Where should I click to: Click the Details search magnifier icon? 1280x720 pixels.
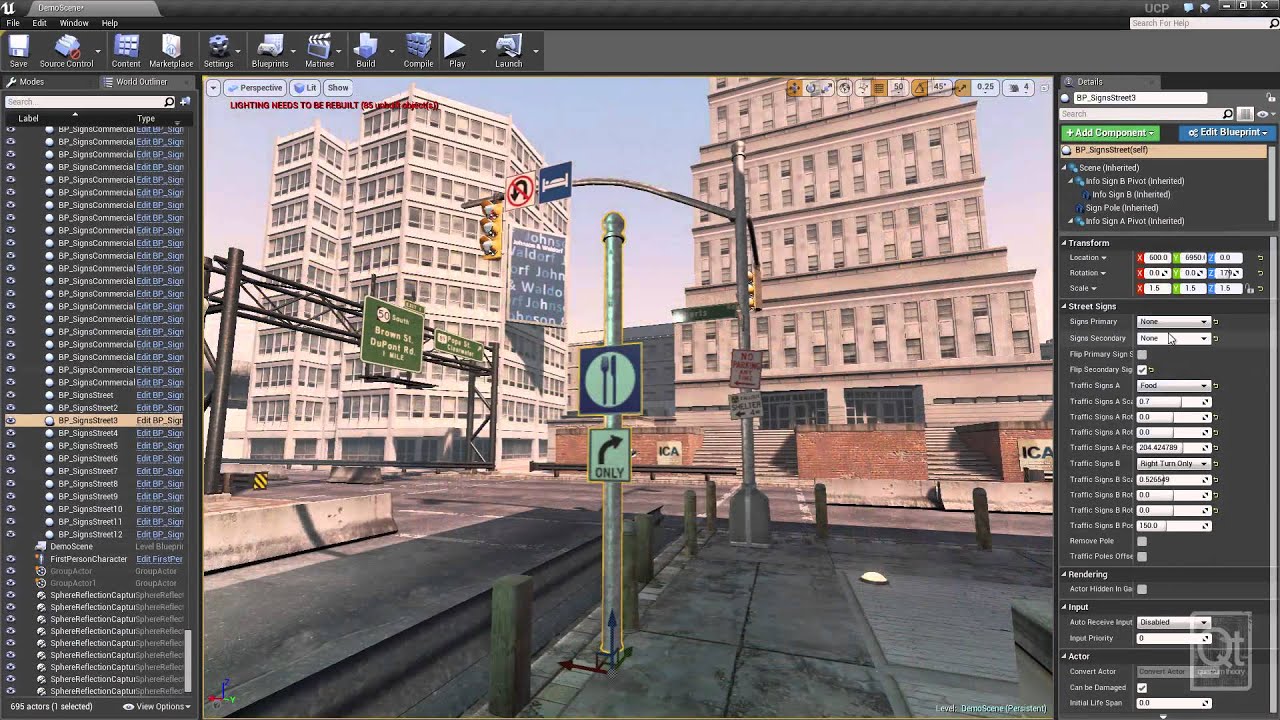1228,114
